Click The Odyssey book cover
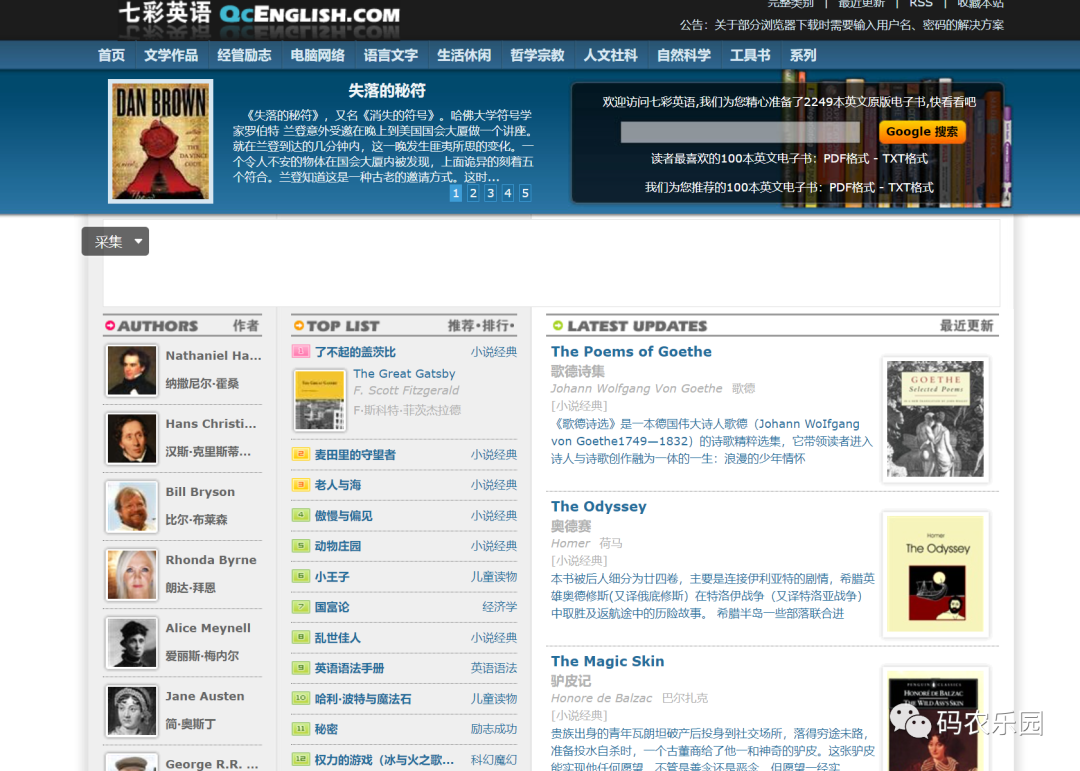The height and width of the screenshot is (771, 1080). tap(935, 574)
